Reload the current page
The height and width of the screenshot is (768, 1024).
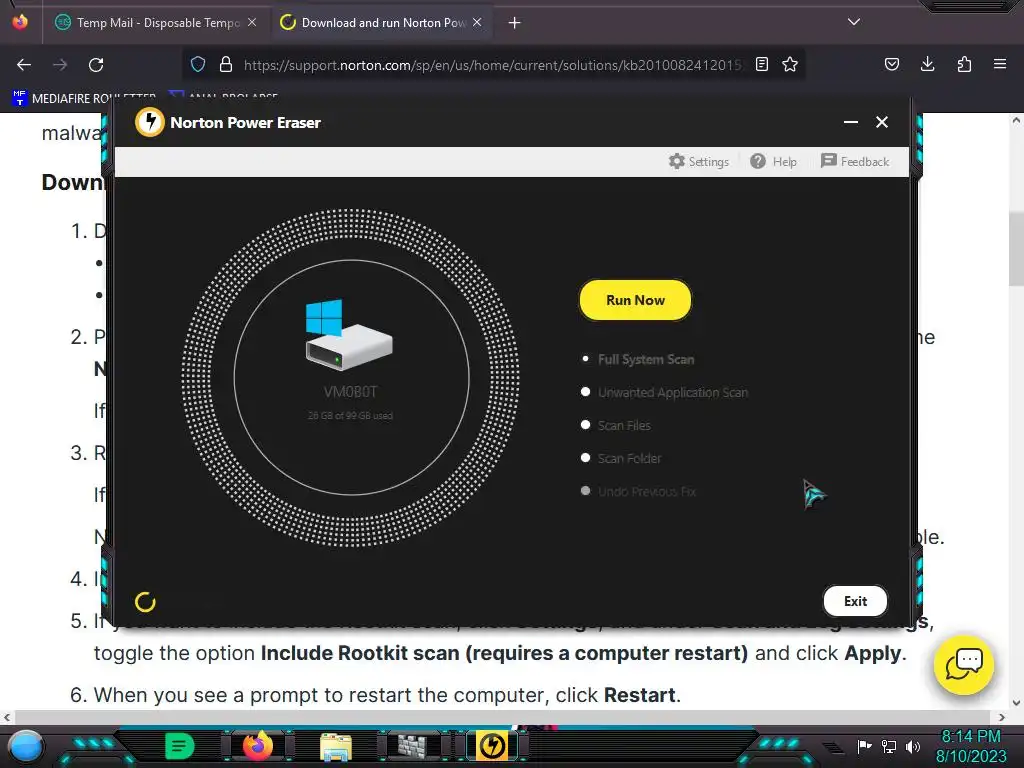[x=96, y=65]
